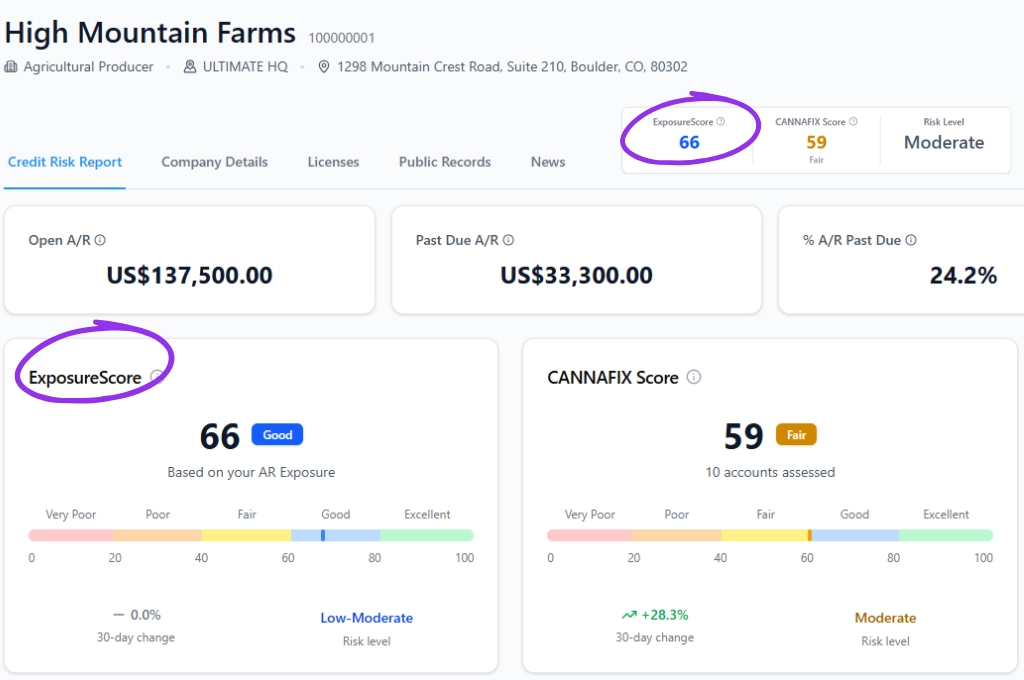This screenshot has width=1024, height=680.
Task: Open the News tab
Action: tap(548, 162)
